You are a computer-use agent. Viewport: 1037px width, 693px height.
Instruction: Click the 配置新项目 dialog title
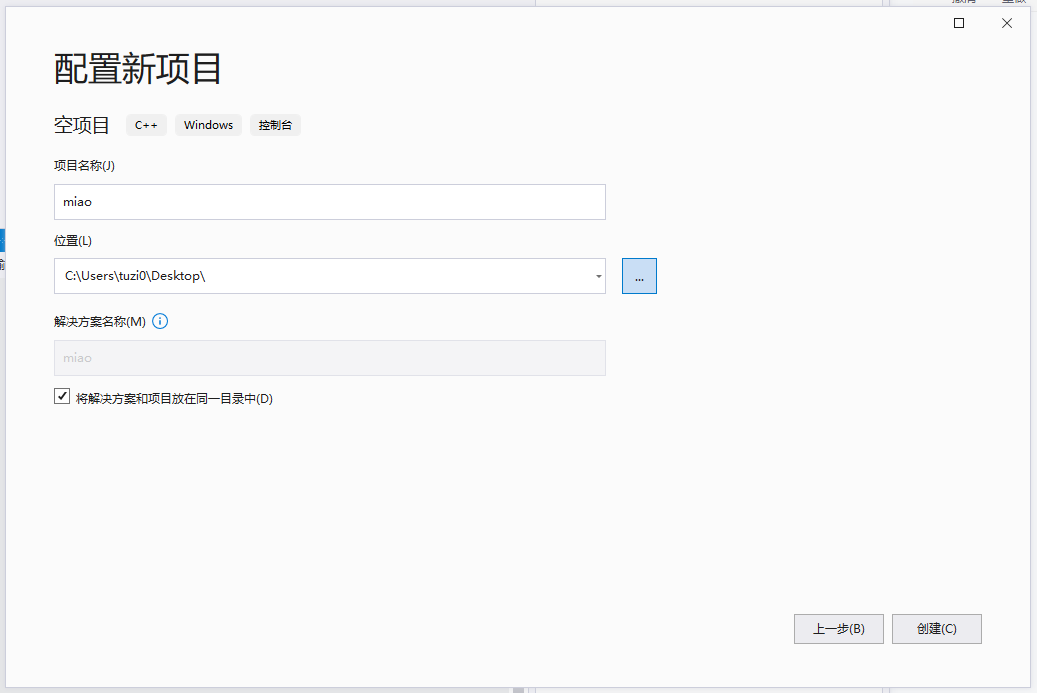137,70
